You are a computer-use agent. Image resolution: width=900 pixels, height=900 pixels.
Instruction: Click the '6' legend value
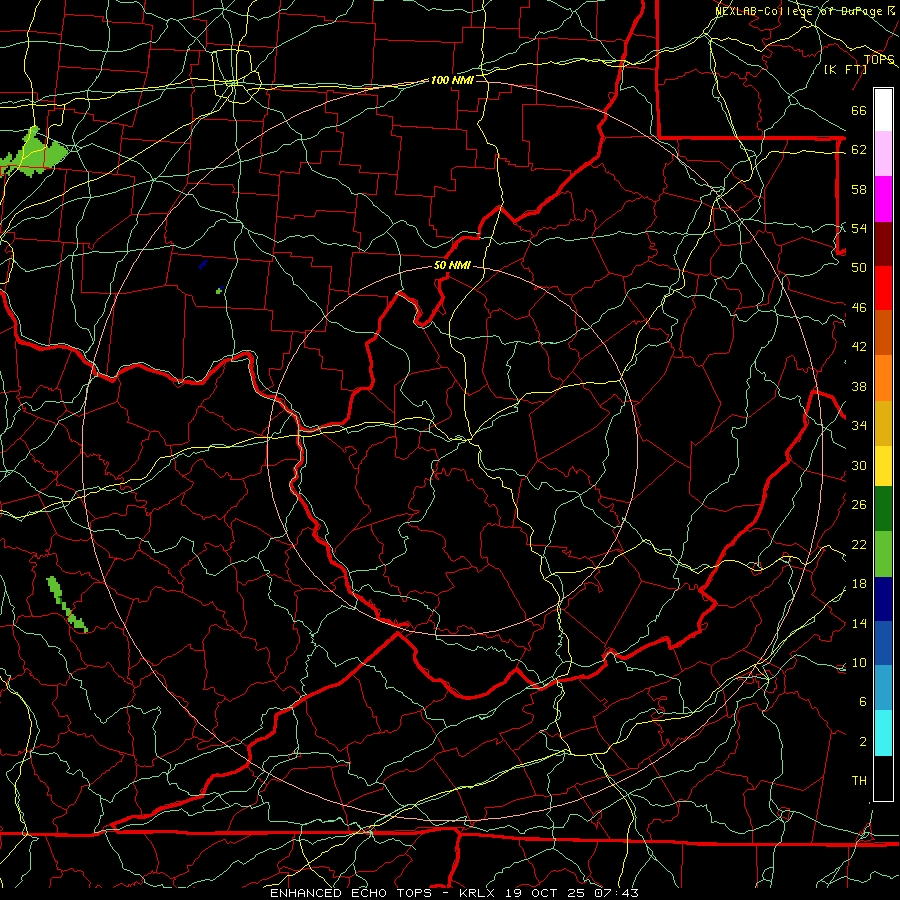(x=862, y=702)
